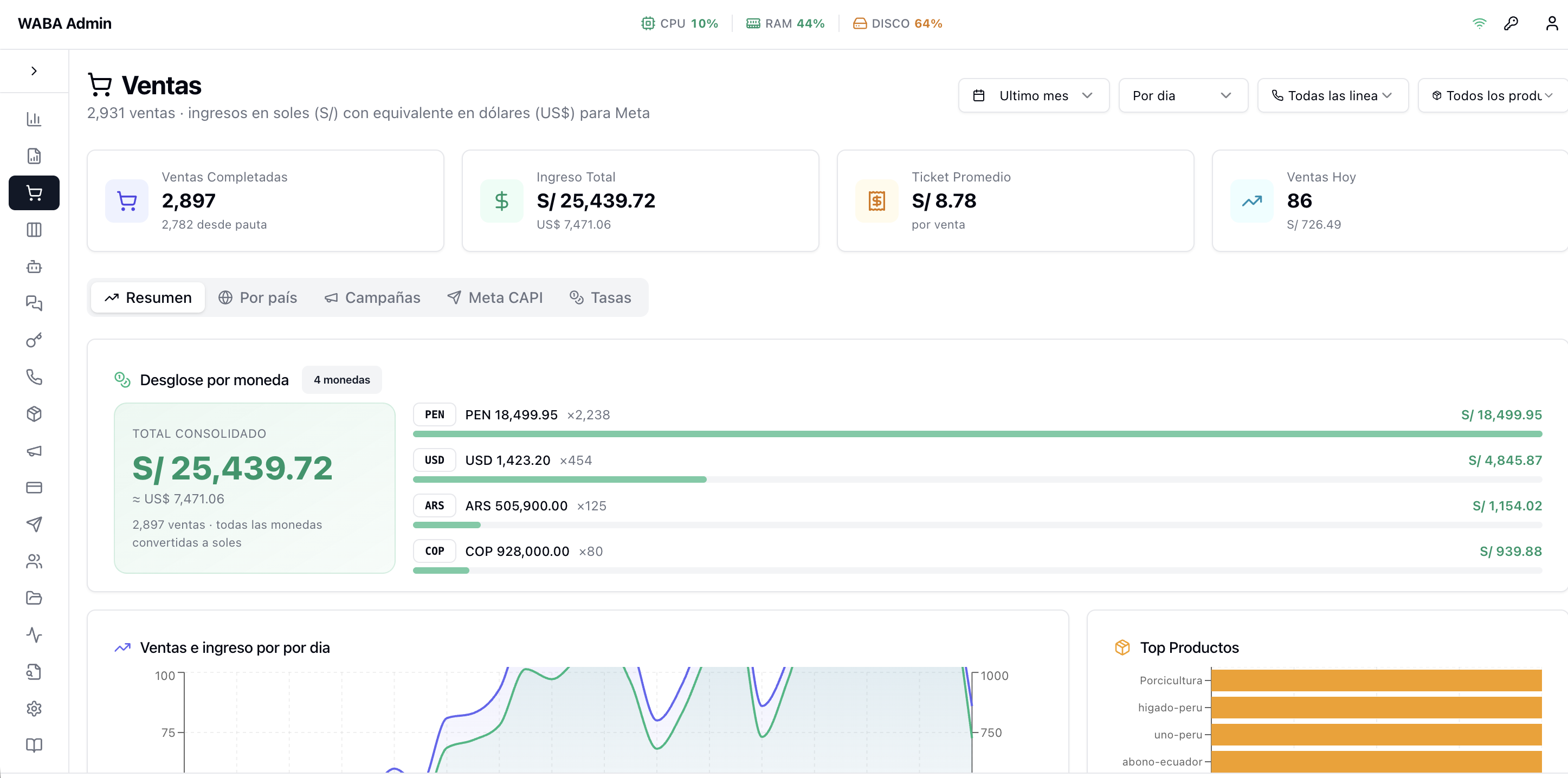
Task: Open the users contacts sidebar icon
Action: (x=34, y=561)
